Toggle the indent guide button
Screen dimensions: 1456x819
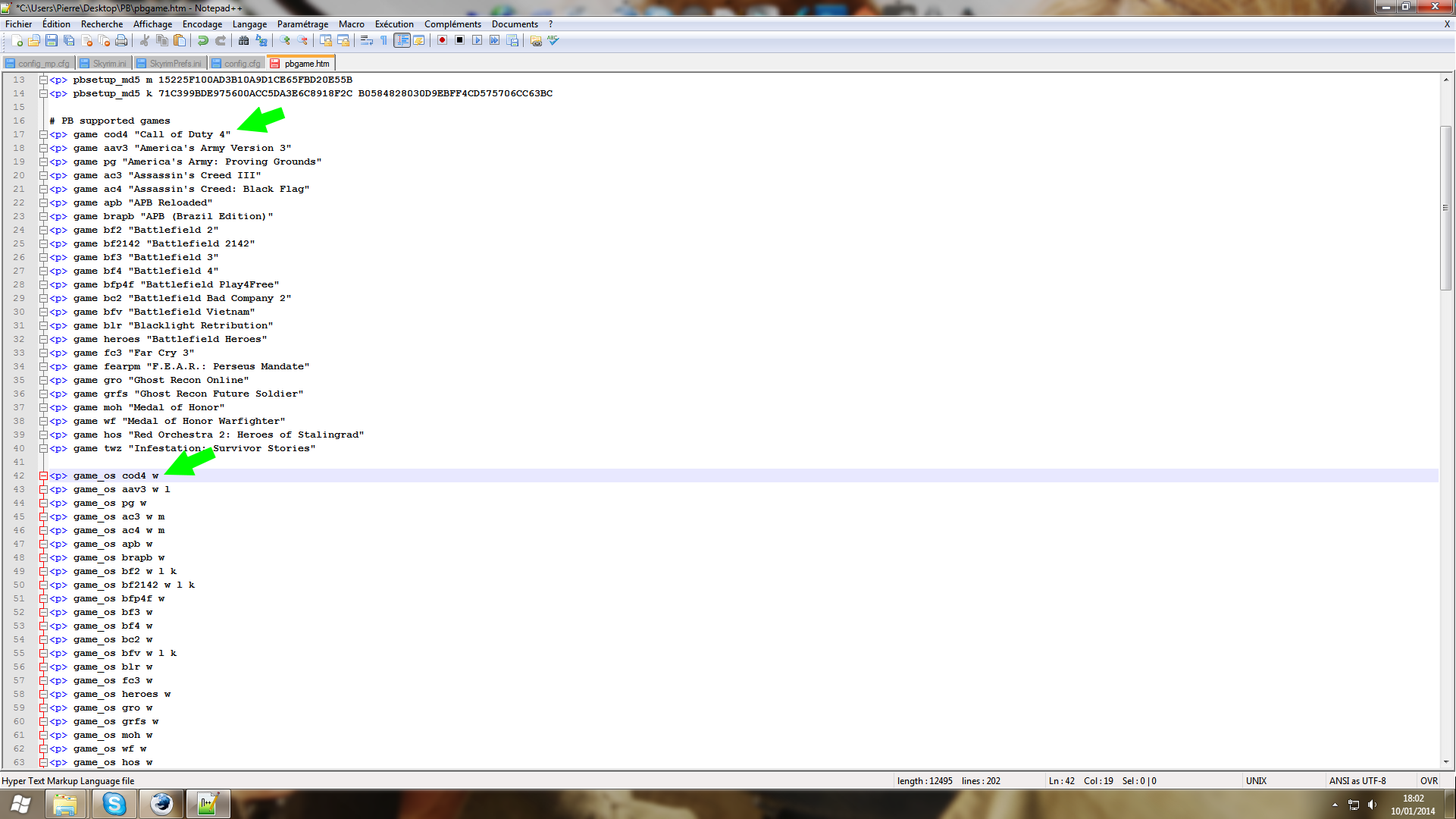pos(402,41)
